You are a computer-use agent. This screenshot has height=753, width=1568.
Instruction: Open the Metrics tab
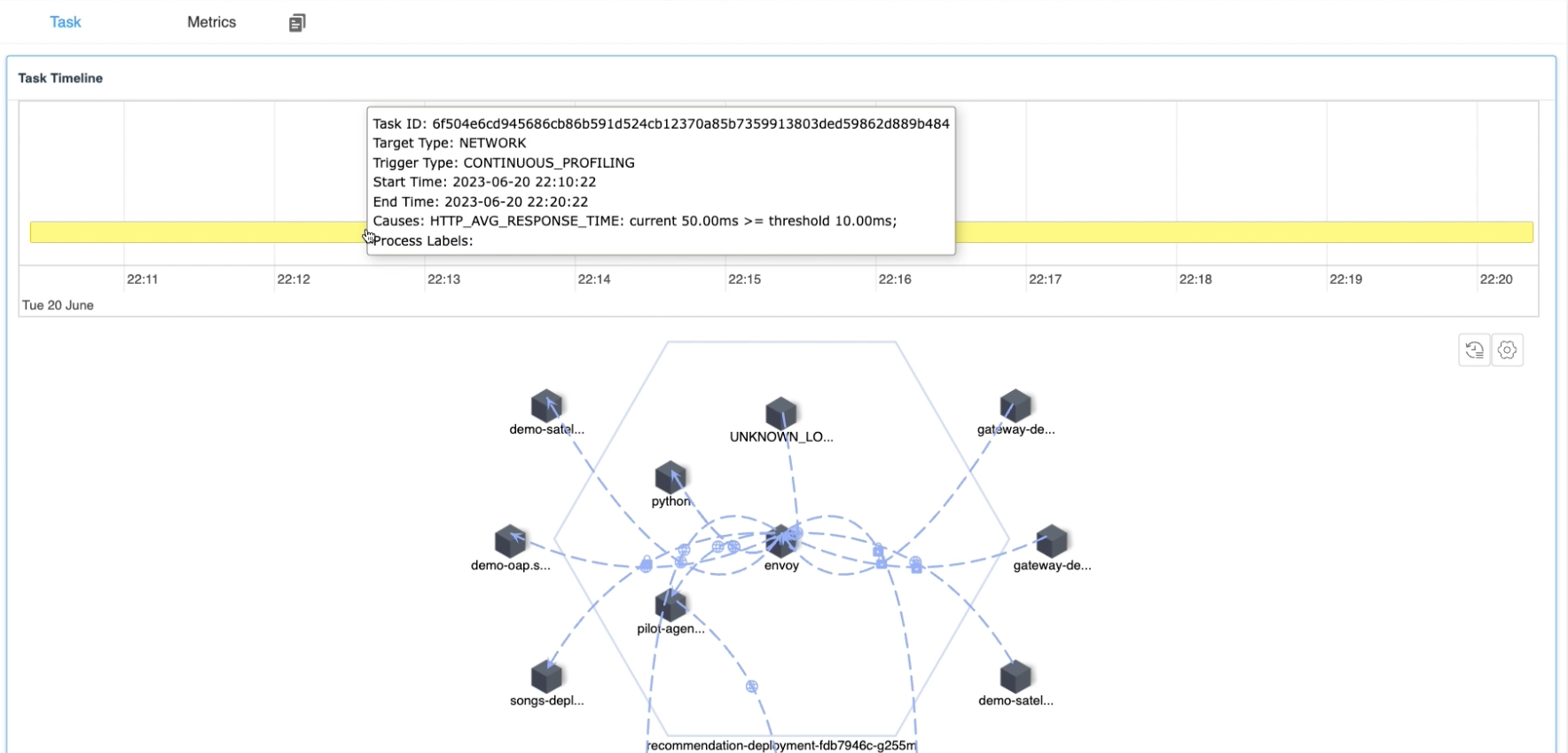tap(211, 22)
